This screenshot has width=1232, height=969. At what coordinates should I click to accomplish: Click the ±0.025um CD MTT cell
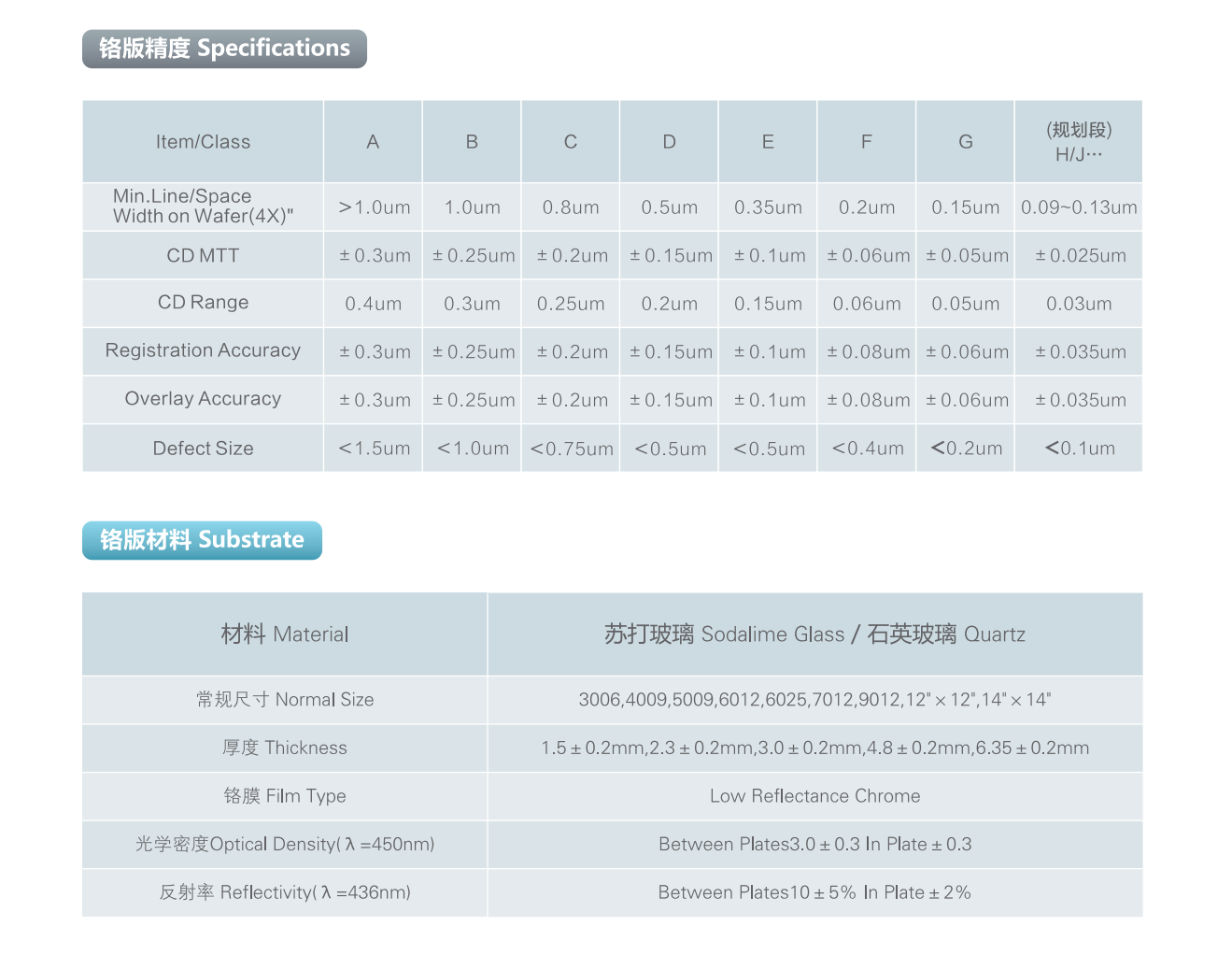coord(1080,255)
